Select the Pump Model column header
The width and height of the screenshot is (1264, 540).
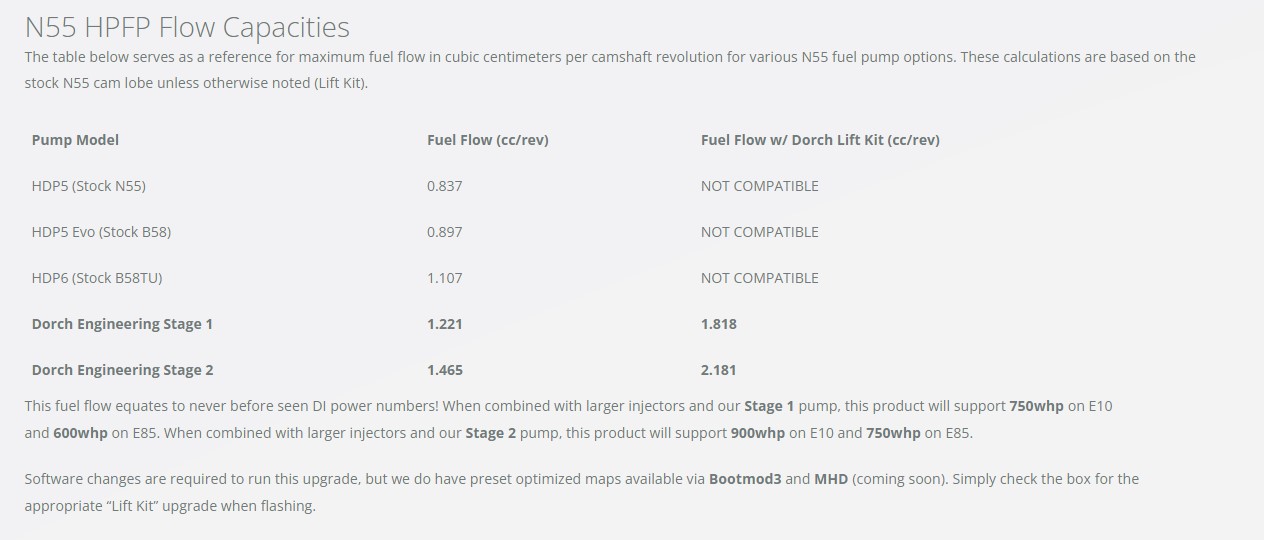pyautogui.click(x=75, y=140)
